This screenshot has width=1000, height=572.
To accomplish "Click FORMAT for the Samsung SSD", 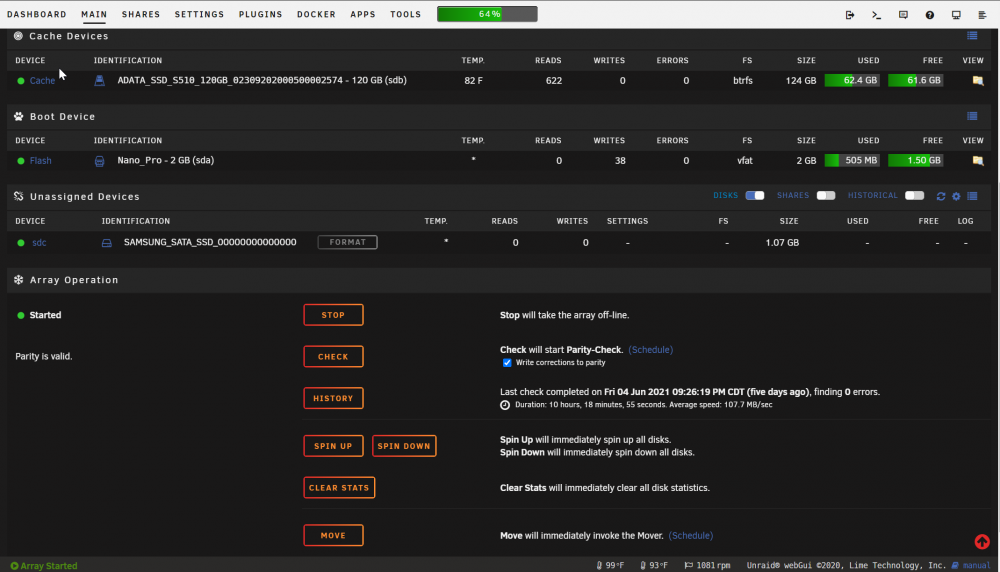I will point(348,242).
